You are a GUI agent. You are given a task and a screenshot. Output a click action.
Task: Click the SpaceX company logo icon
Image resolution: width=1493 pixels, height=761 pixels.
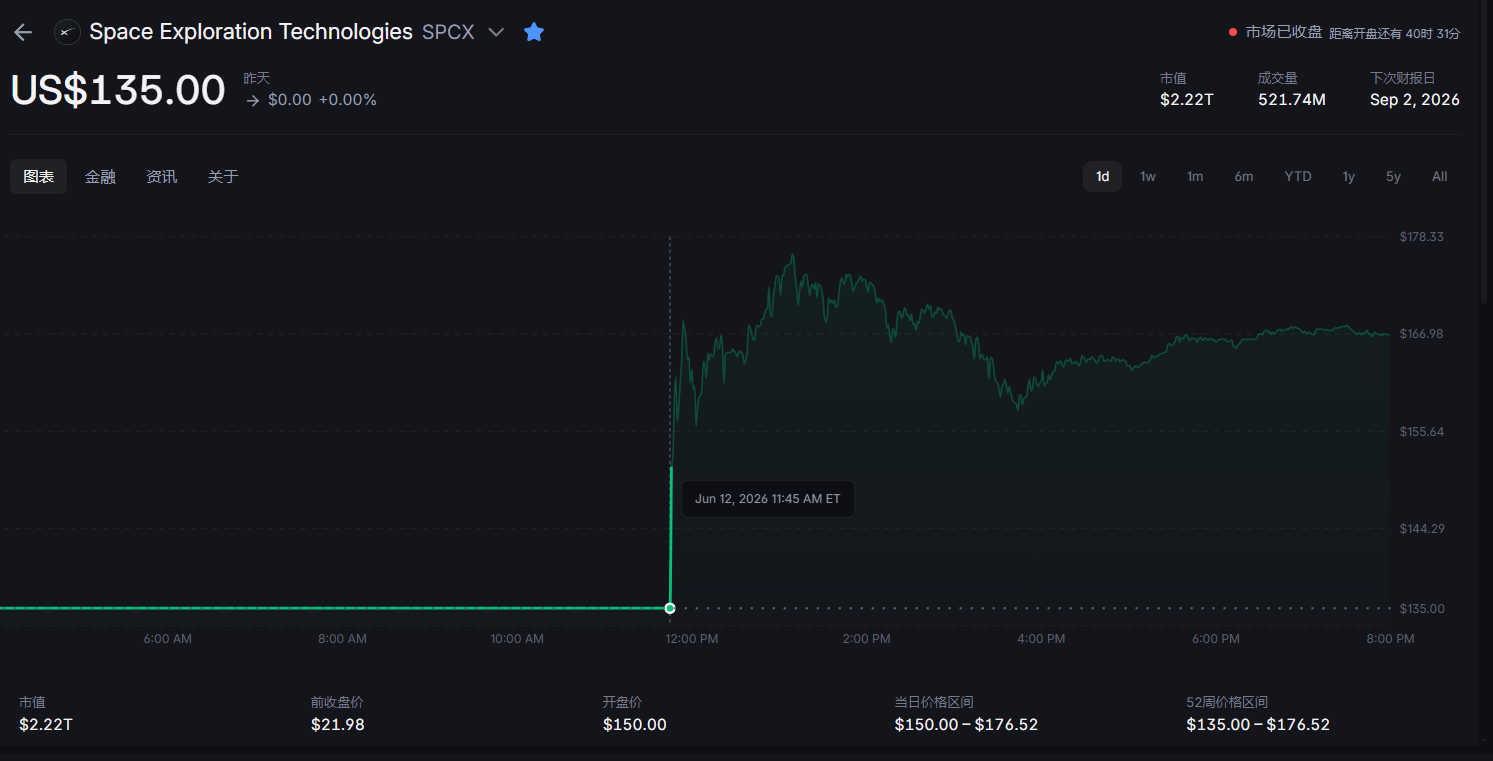click(x=67, y=32)
